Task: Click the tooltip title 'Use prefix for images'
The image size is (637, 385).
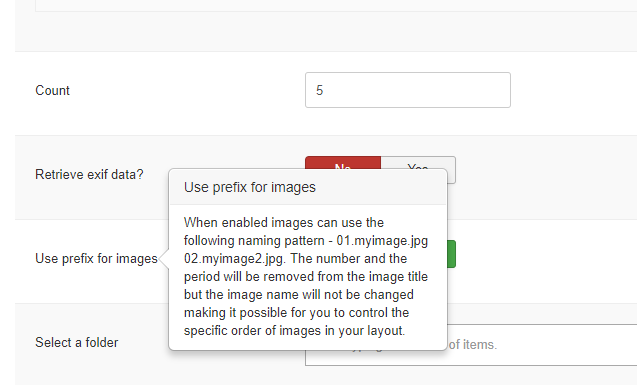Action: pyautogui.click(x=249, y=187)
